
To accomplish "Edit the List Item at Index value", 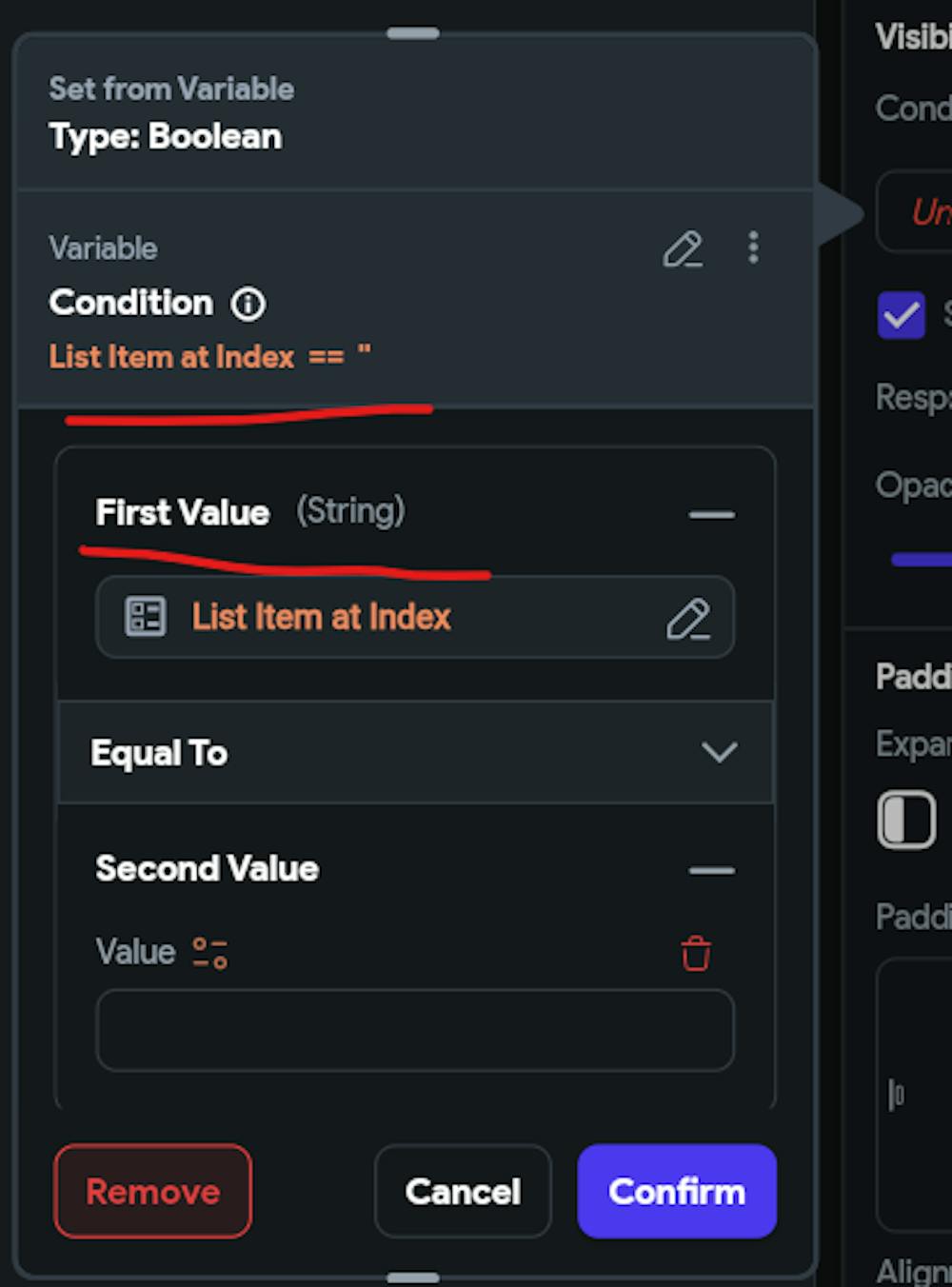I will point(687,619).
